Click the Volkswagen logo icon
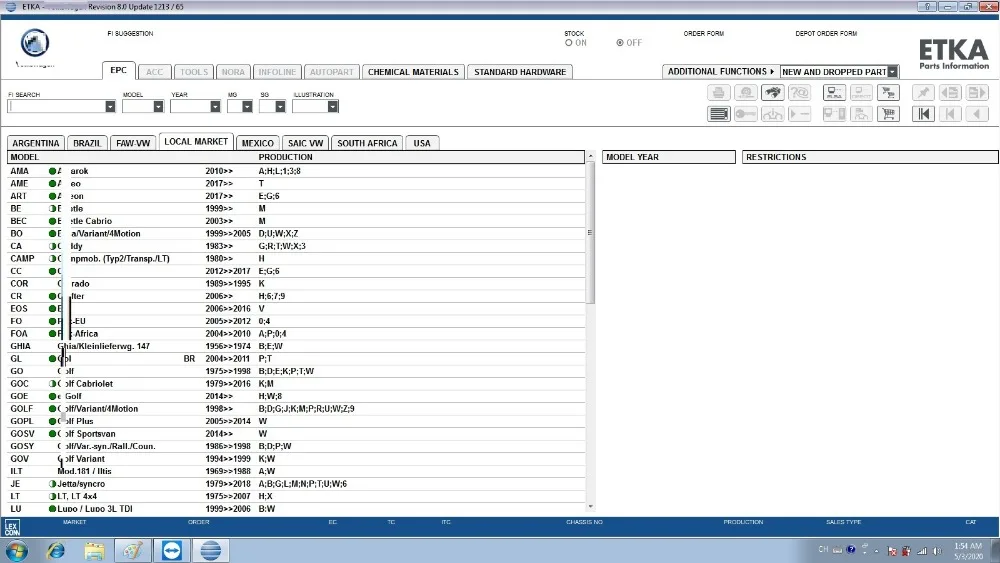The width and height of the screenshot is (1000, 563). [x=35, y=43]
